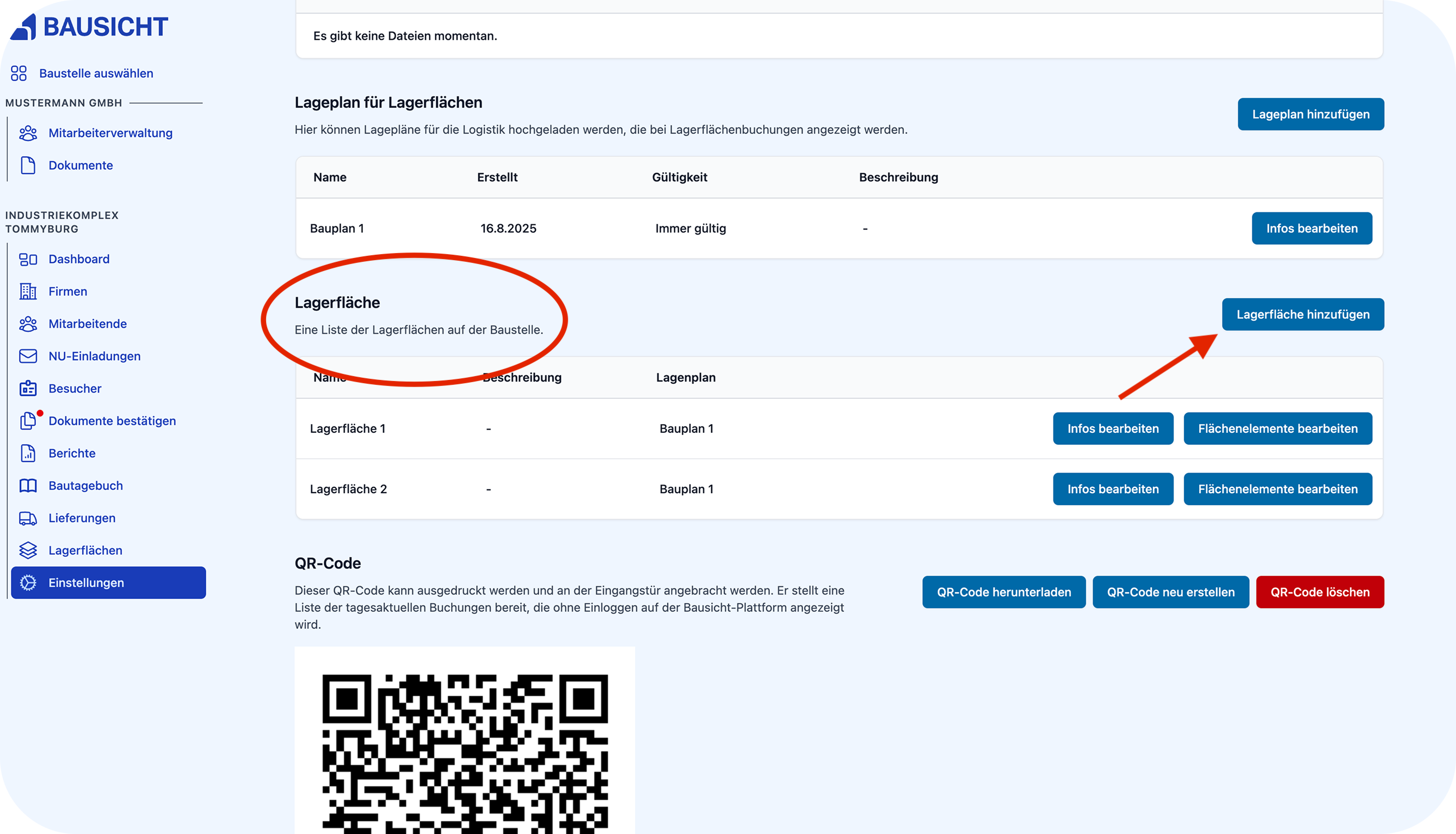The width and height of the screenshot is (1456, 834).
Task: Click Flächenelemente bearbeiten for Lagerfläche 1
Action: coord(1278,428)
